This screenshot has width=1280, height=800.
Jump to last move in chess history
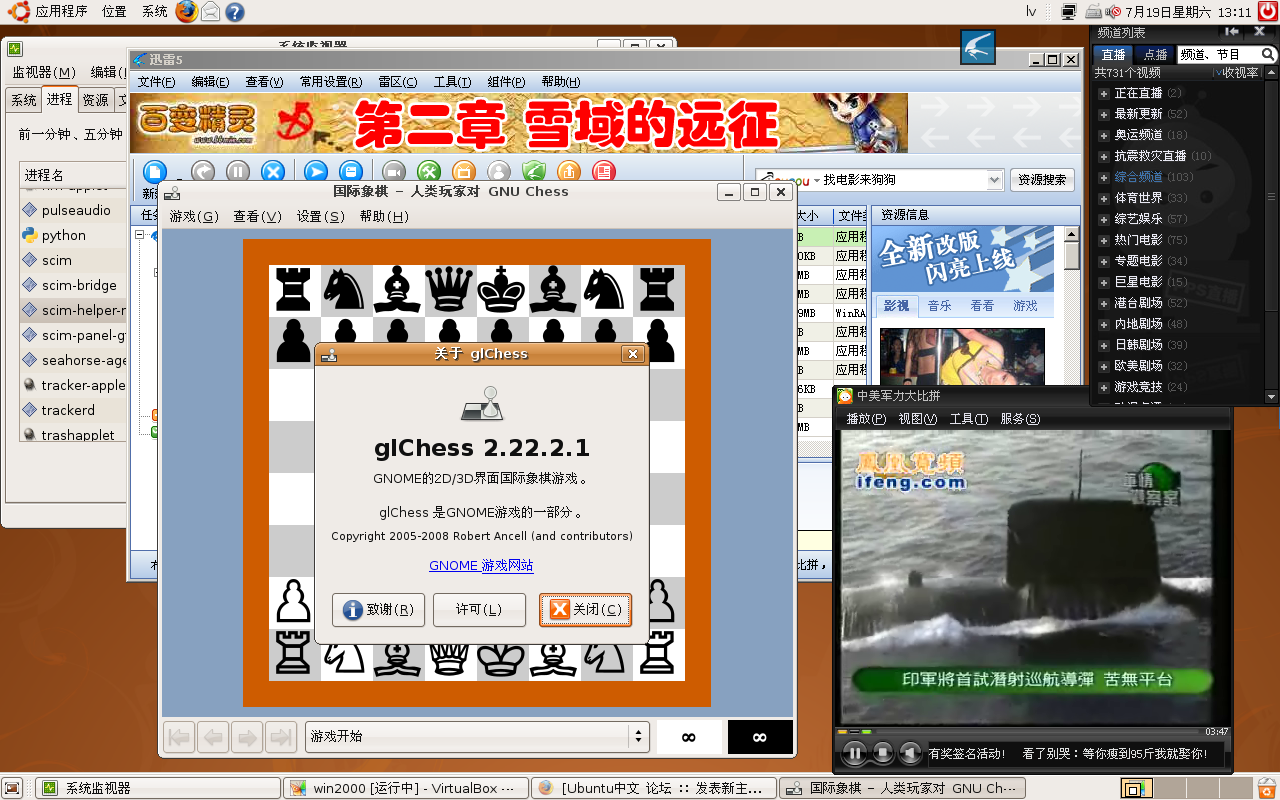(280, 738)
